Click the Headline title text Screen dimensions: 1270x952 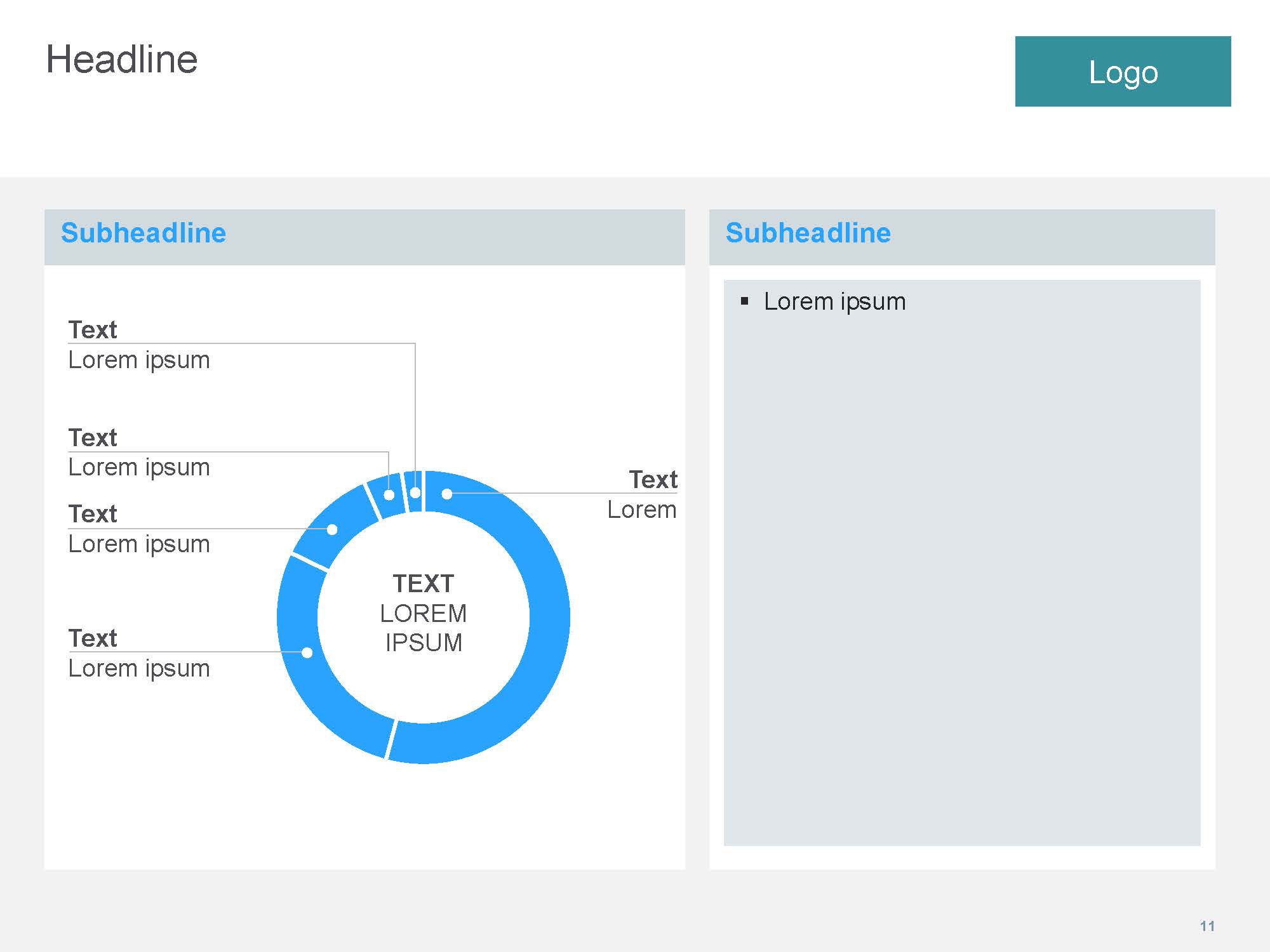(122, 60)
